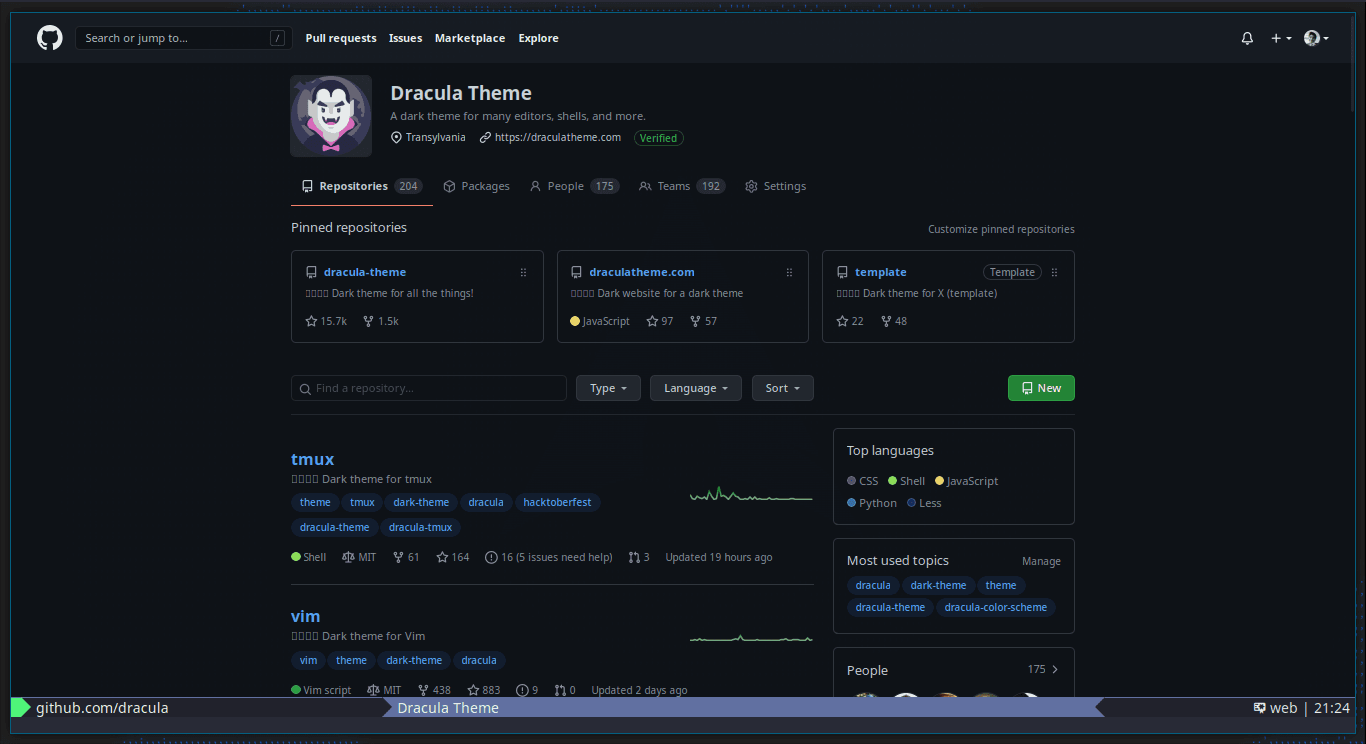This screenshot has height=744, width=1366.
Task: Focus the Search or jump to field
Action: click(x=184, y=38)
